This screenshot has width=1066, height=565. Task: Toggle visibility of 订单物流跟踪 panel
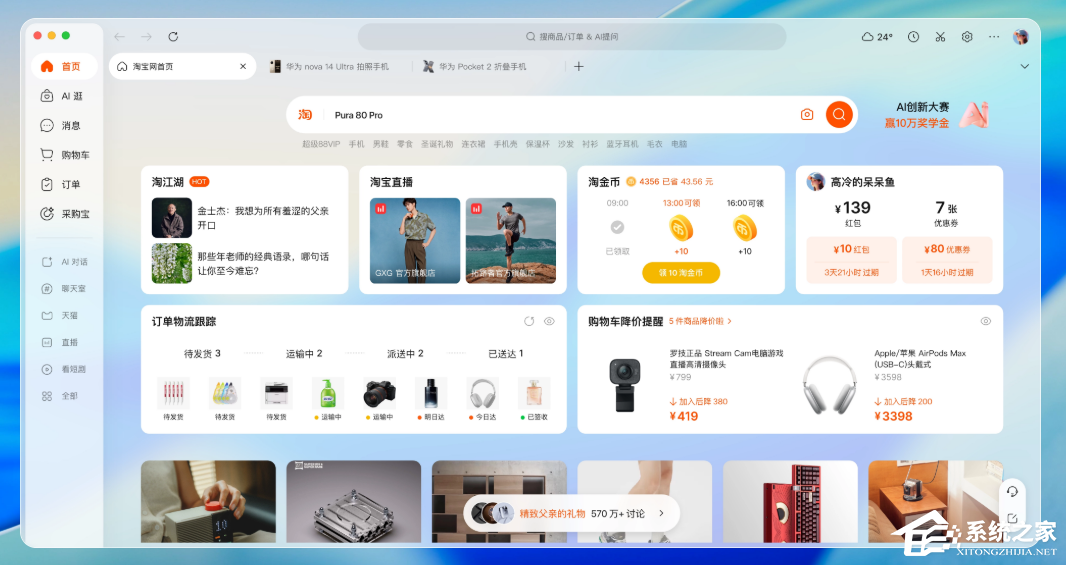[x=549, y=321]
